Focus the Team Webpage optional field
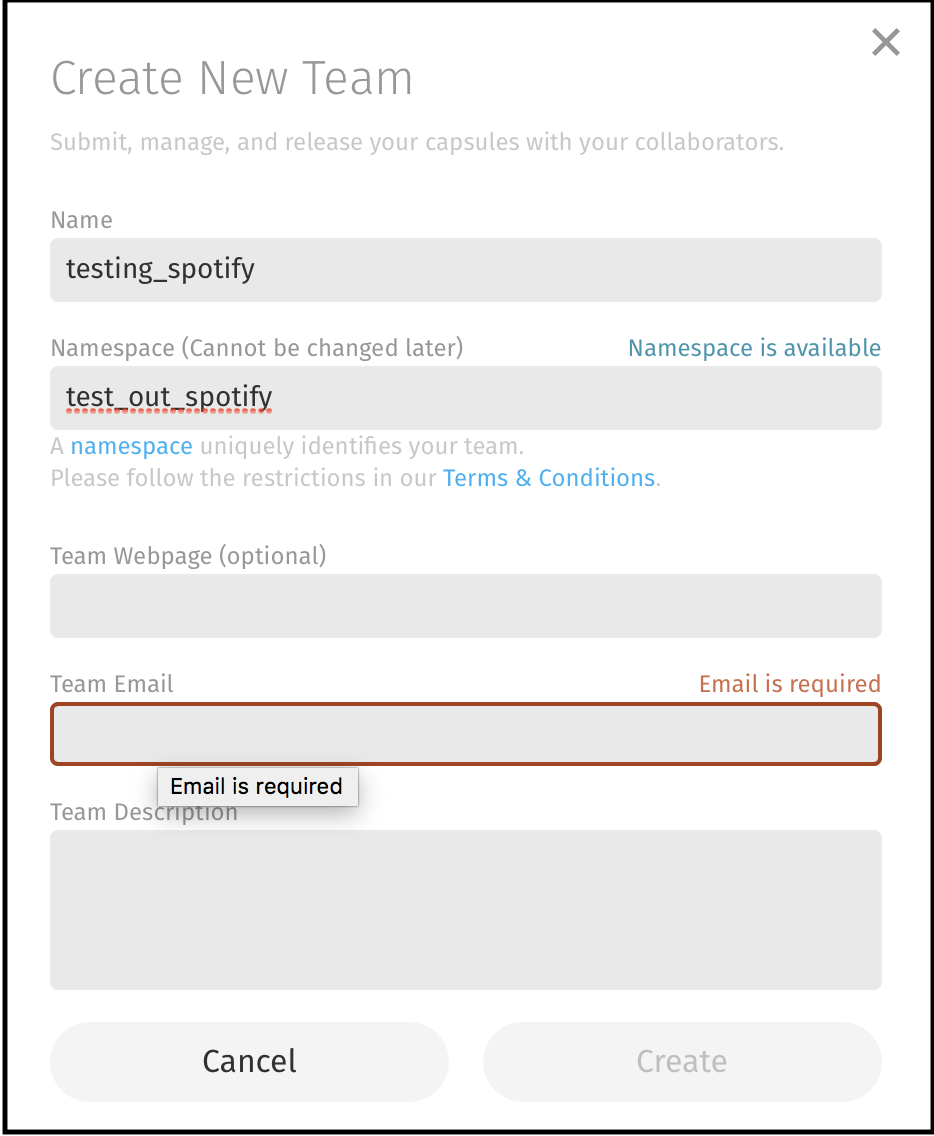 click(x=465, y=606)
